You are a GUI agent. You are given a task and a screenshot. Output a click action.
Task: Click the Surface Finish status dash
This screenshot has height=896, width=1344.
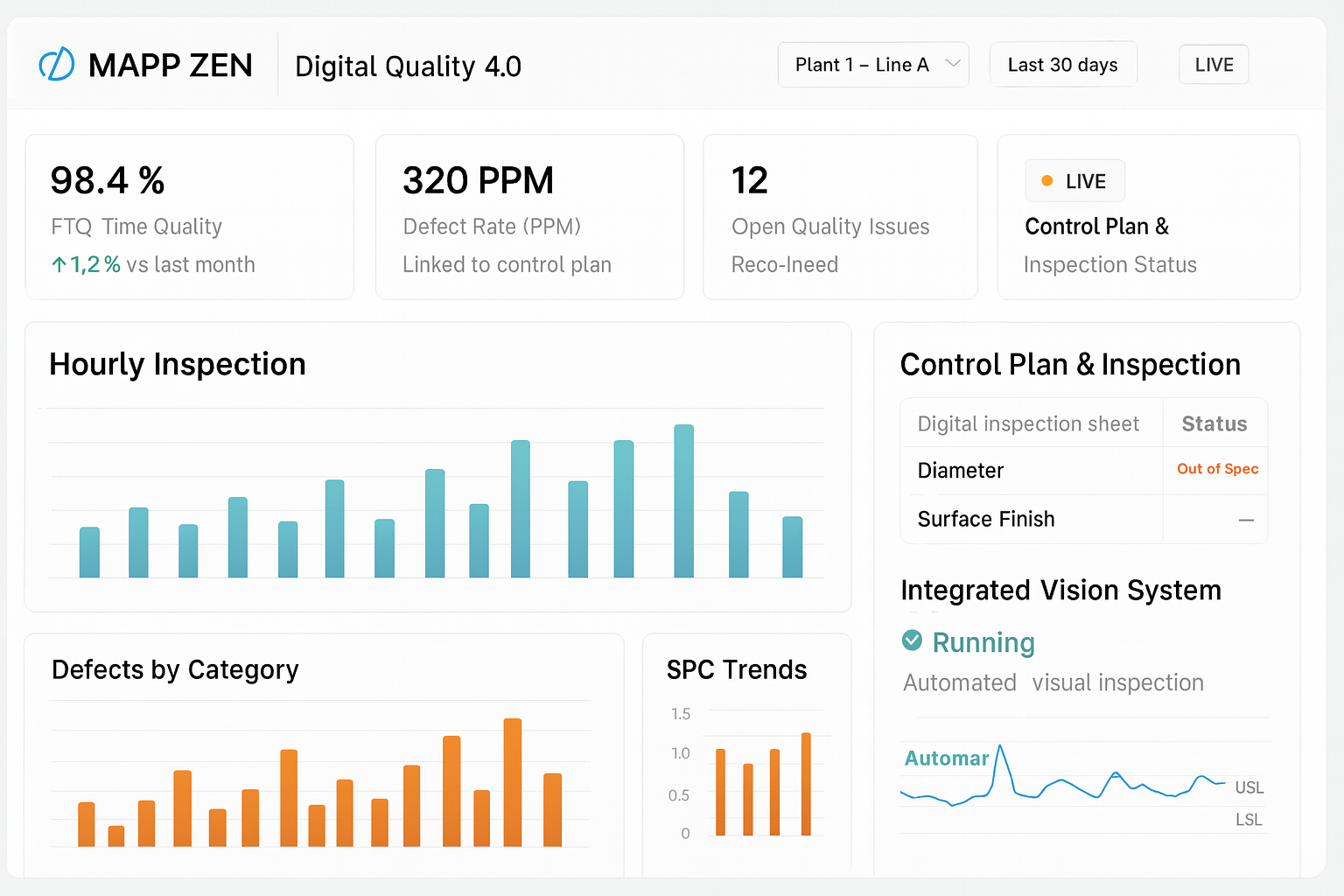tap(1246, 520)
